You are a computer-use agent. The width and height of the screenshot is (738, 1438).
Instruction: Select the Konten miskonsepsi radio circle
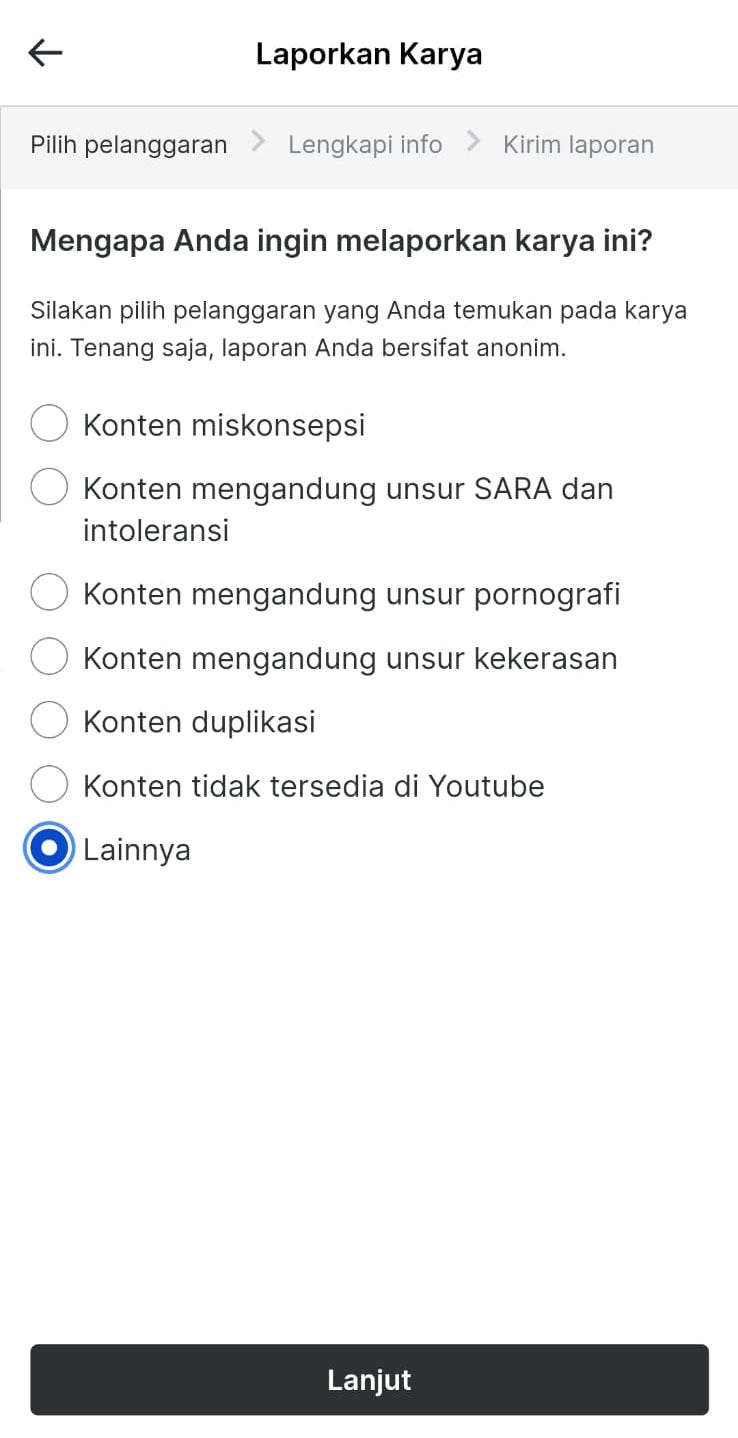point(49,424)
